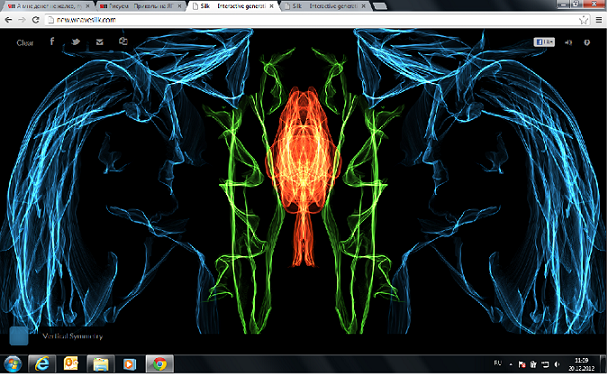Share the drawing on Twitter

click(x=76, y=42)
